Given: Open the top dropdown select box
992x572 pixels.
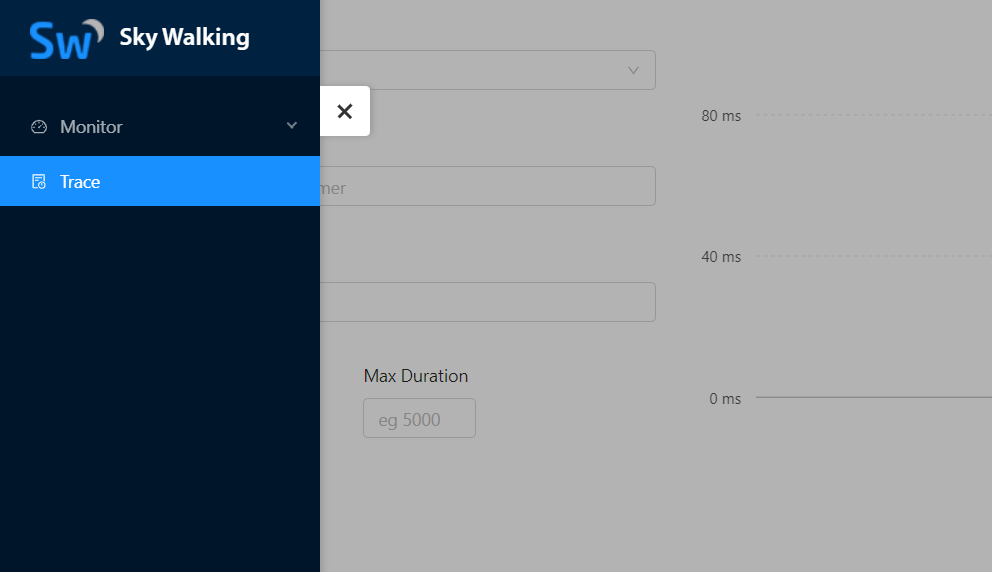Looking at the screenshot, I should [488, 70].
